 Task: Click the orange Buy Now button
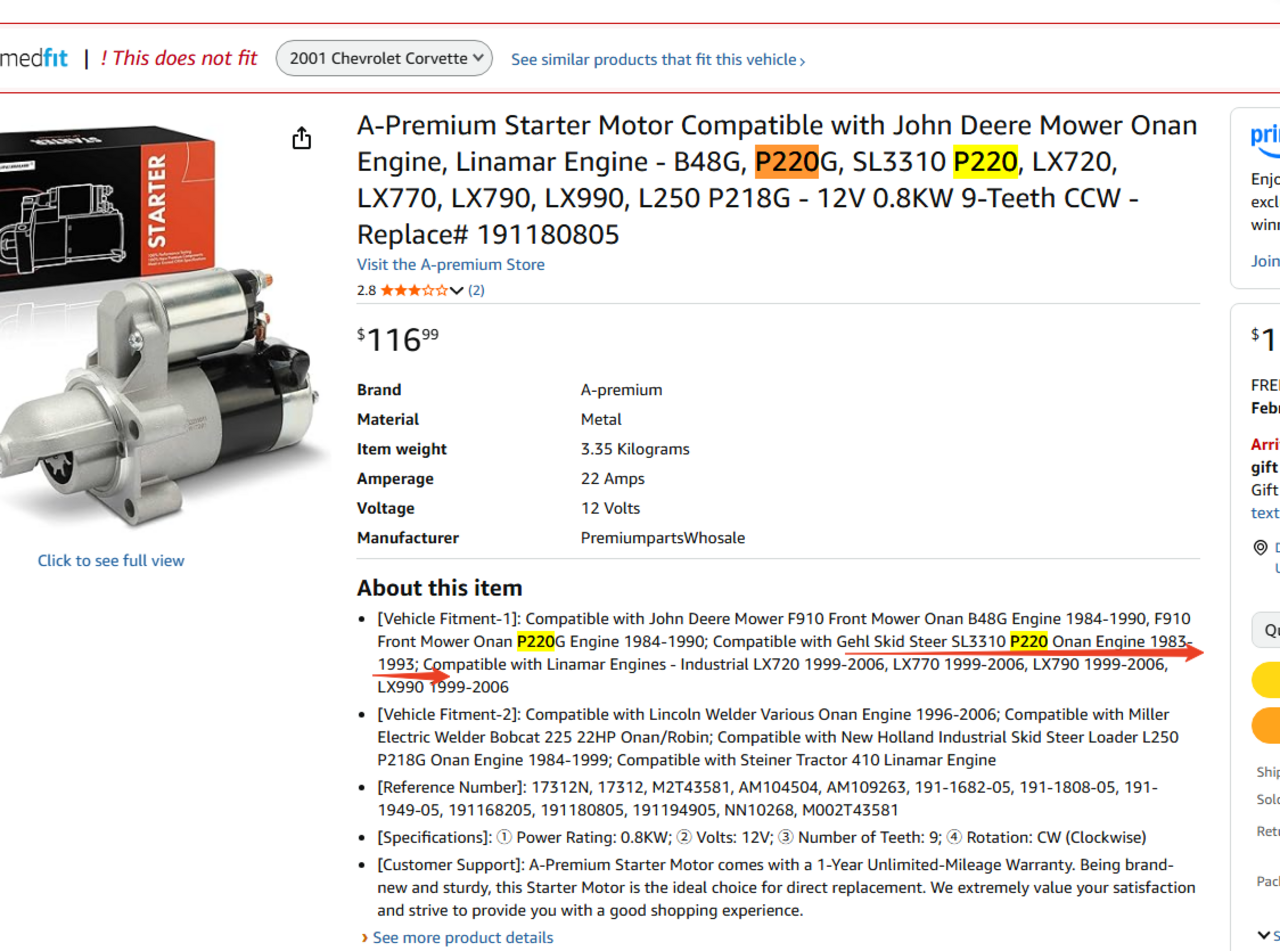pos(1266,725)
